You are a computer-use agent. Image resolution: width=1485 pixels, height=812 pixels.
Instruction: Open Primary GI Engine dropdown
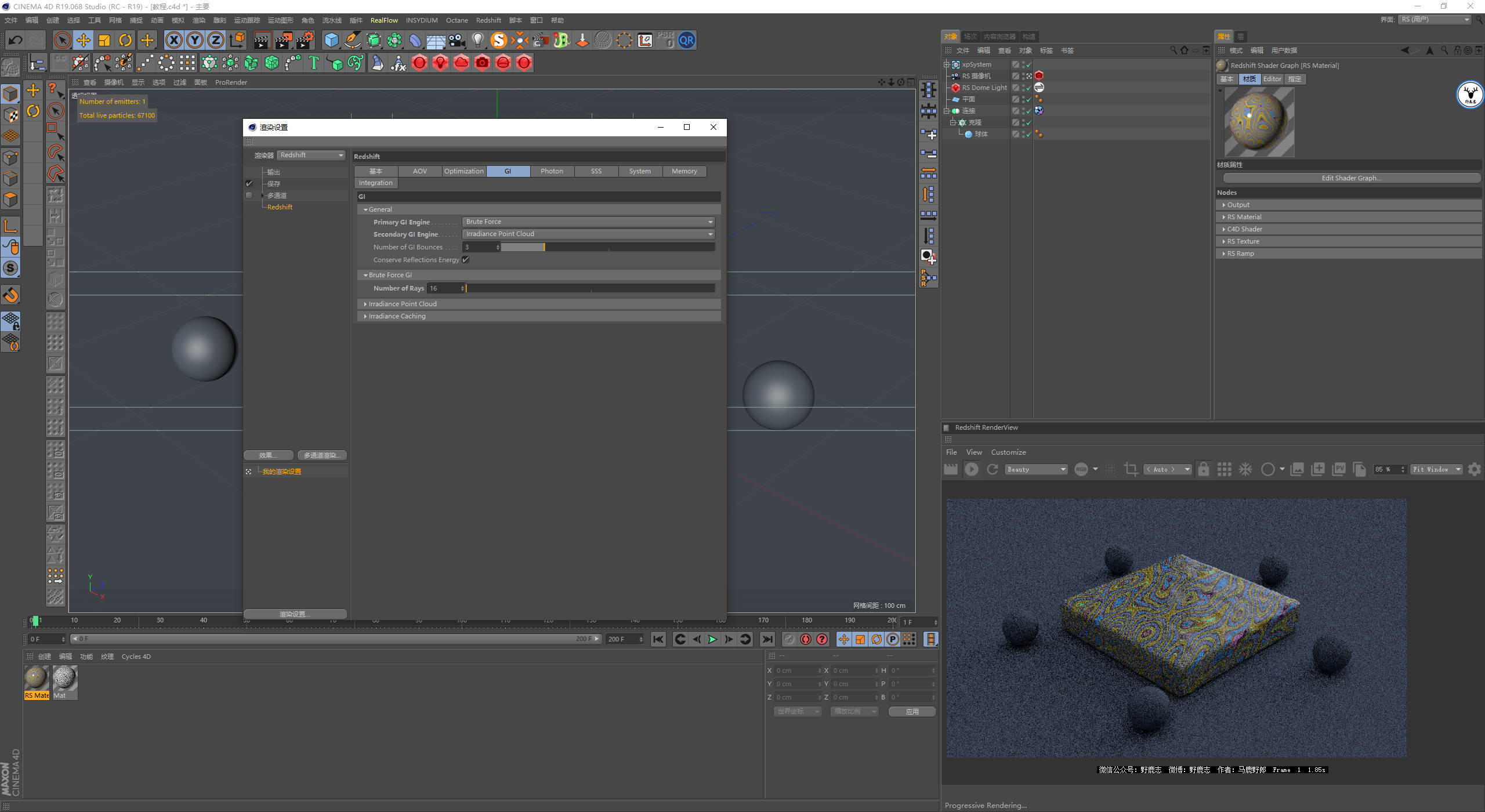[588, 222]
